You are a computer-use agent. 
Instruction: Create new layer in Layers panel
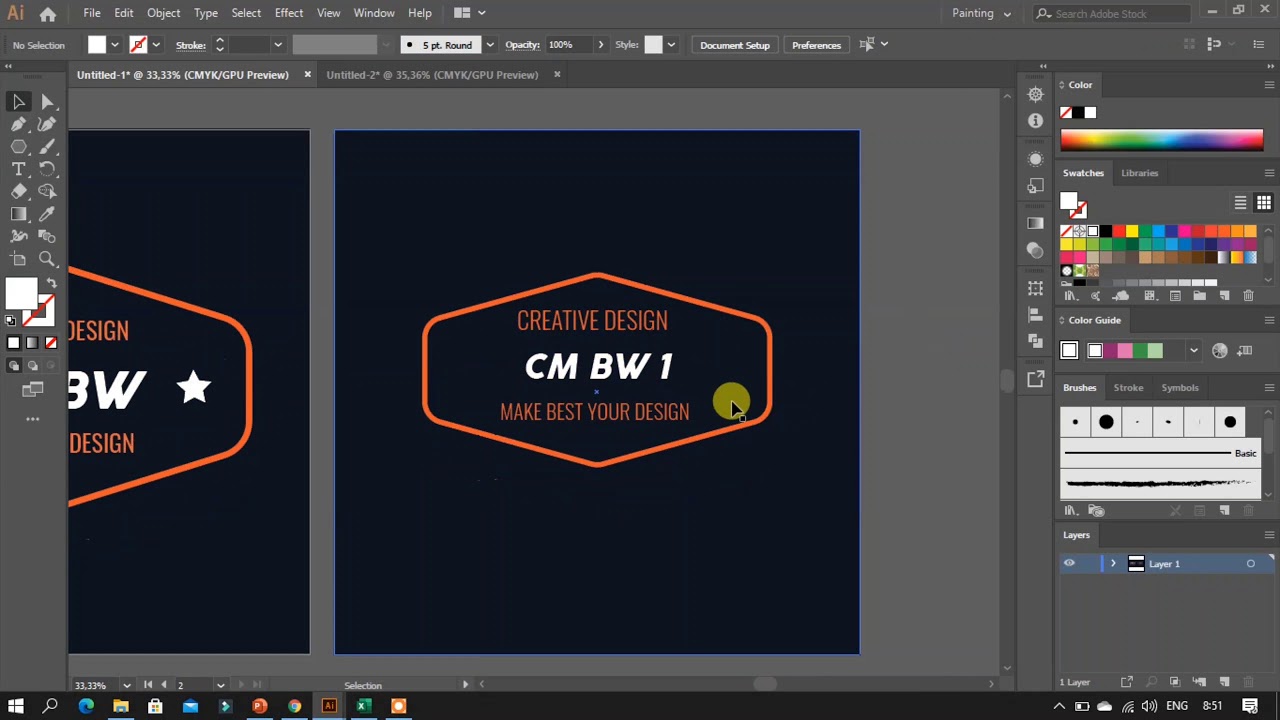pos(1224,682)
